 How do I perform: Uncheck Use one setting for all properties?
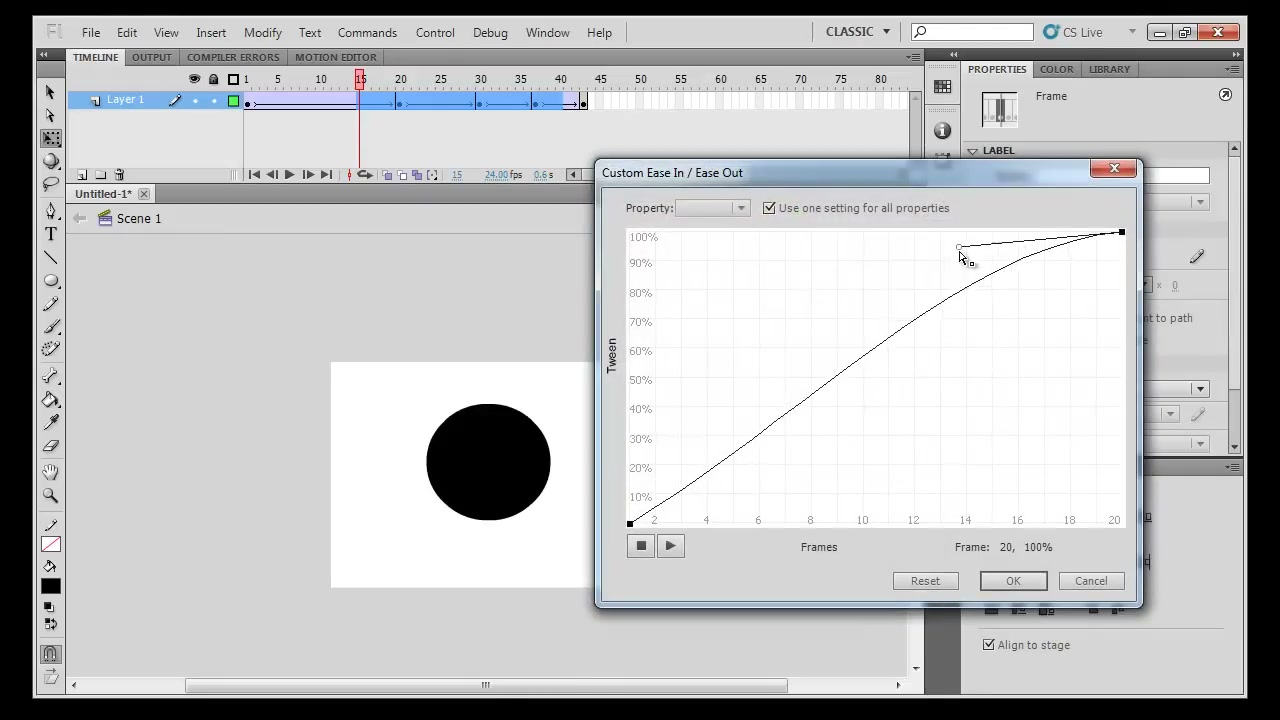pyautogui.click(x=769, y=208)
